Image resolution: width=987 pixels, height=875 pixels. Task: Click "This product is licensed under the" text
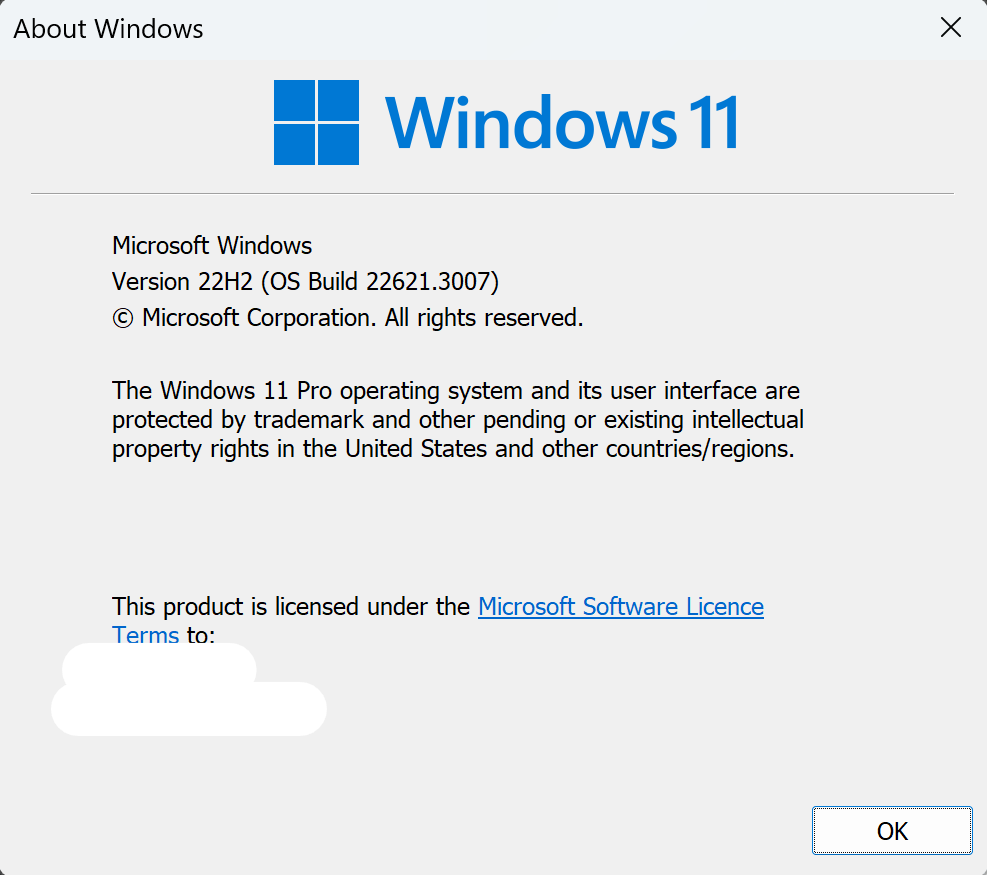pos(291,607)
